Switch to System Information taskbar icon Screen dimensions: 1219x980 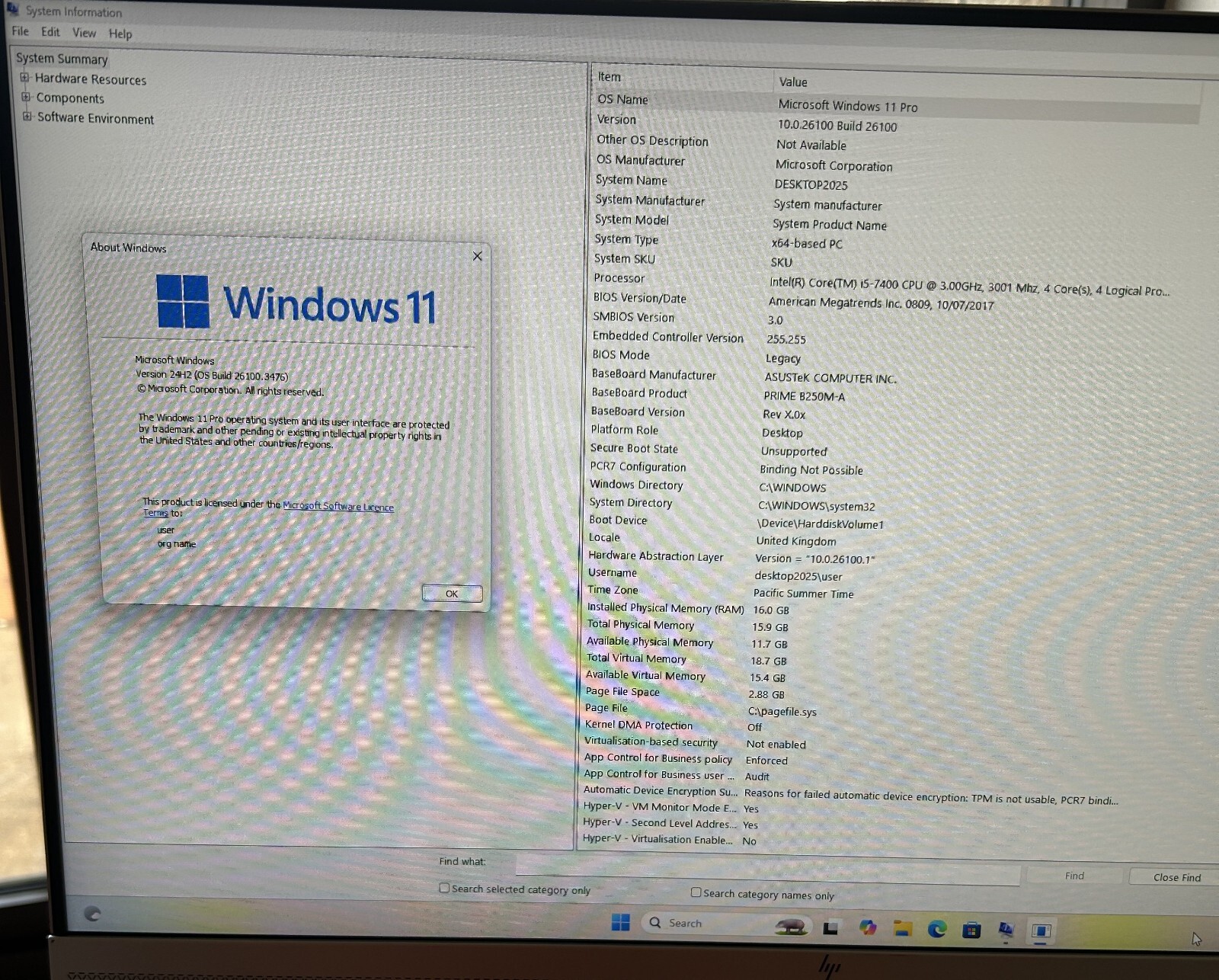click(1006, 930)
